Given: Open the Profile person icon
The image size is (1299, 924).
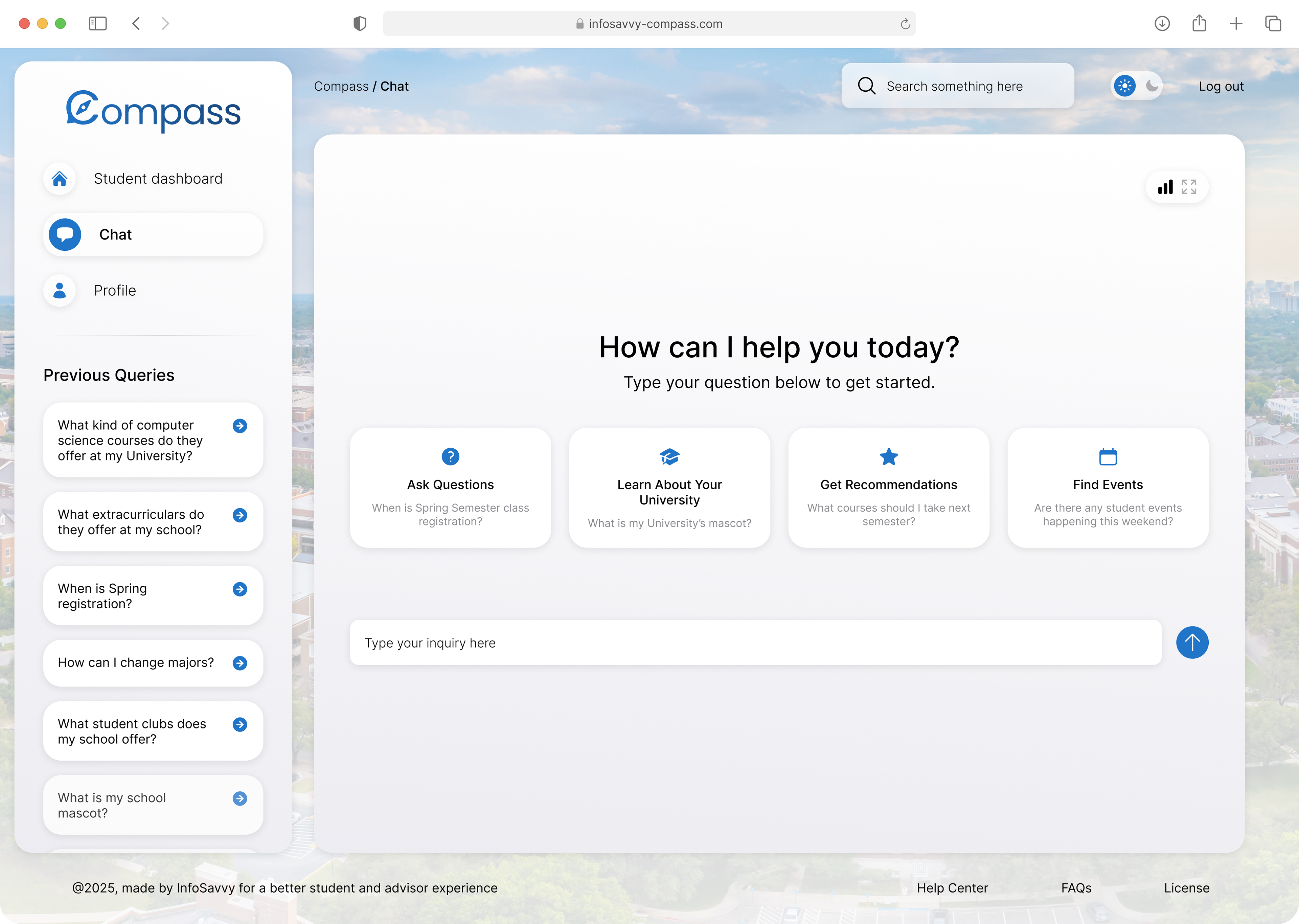Looking at the screenshot, I should coord(60,291).
